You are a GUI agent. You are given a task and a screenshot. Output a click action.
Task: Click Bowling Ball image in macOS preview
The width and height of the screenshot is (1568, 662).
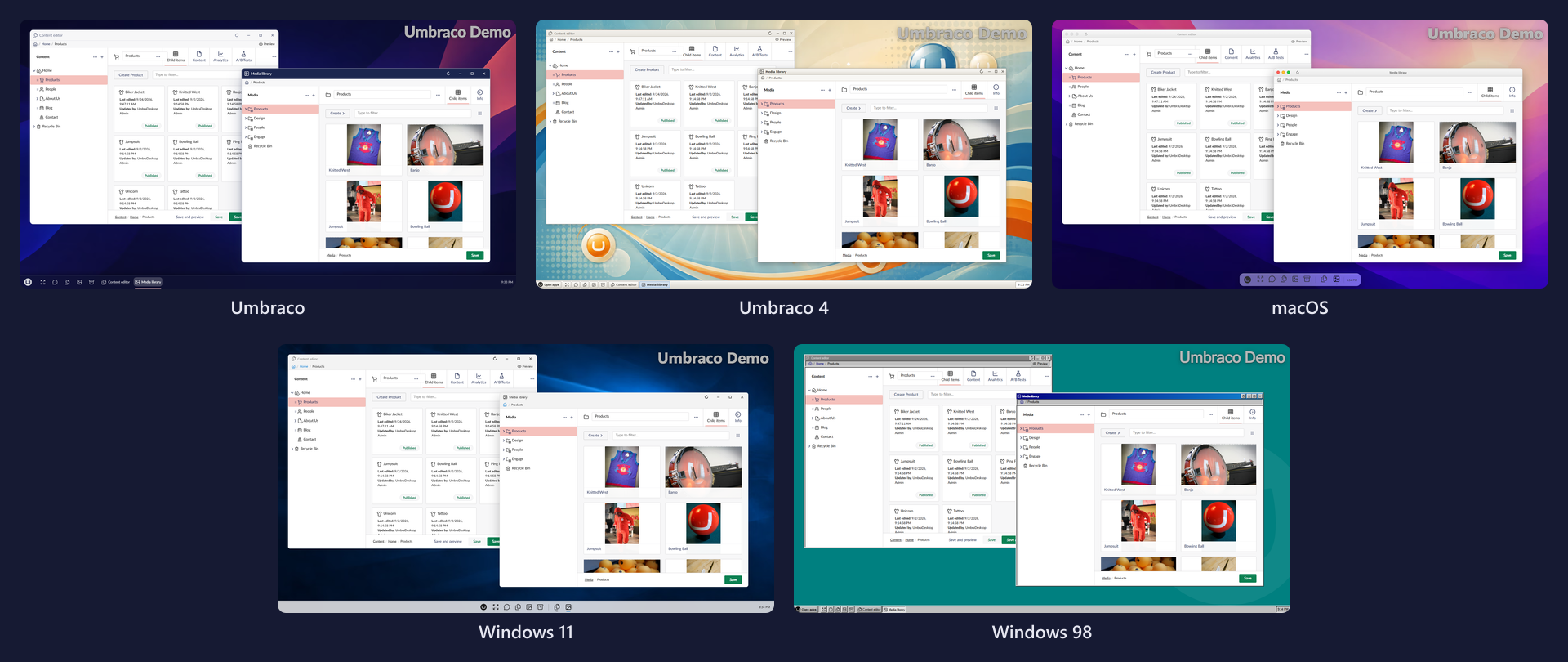[x=1477, y=199]
